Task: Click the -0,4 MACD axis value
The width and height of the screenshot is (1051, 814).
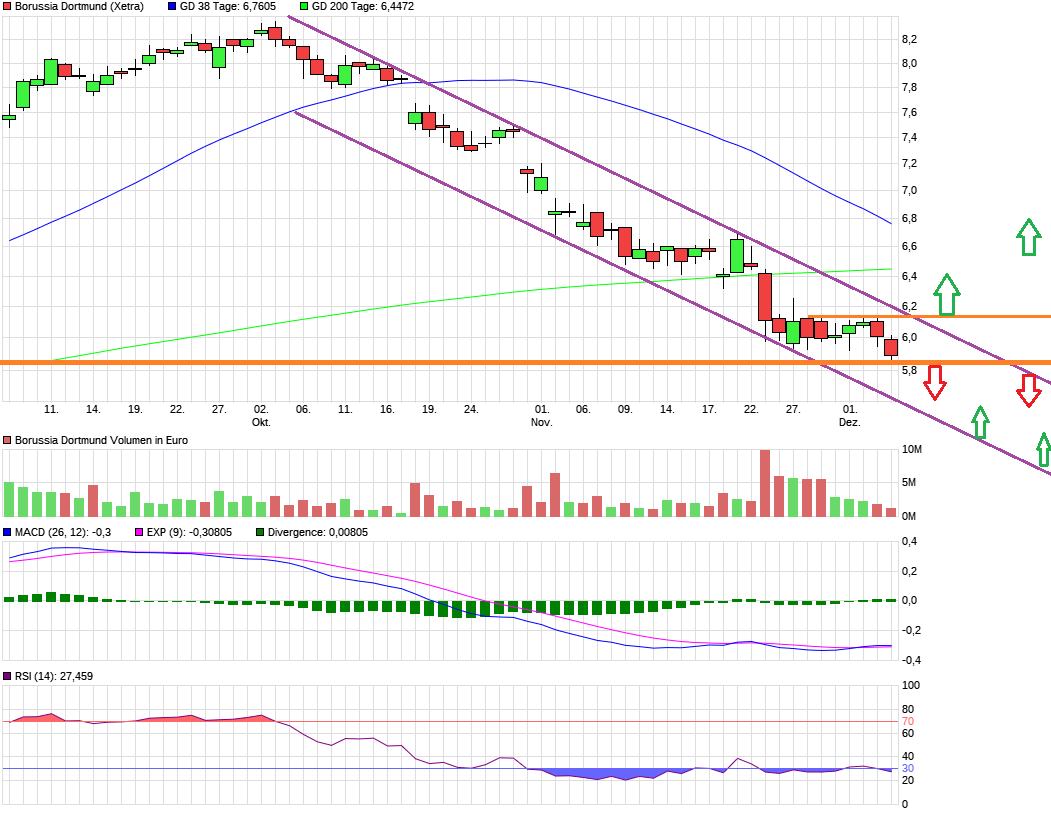Action: (911, 660)
